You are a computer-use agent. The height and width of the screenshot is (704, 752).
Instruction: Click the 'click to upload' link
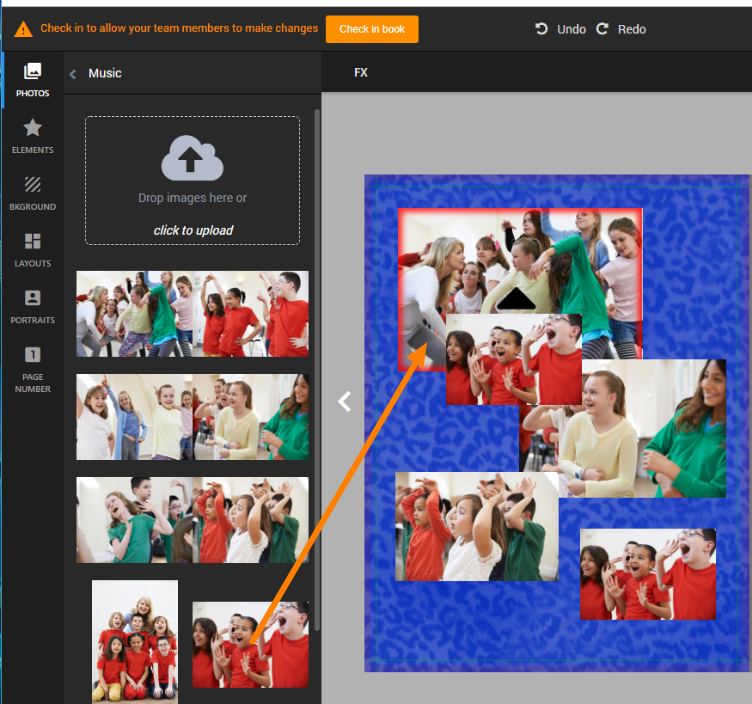click(x=193, y=231)
